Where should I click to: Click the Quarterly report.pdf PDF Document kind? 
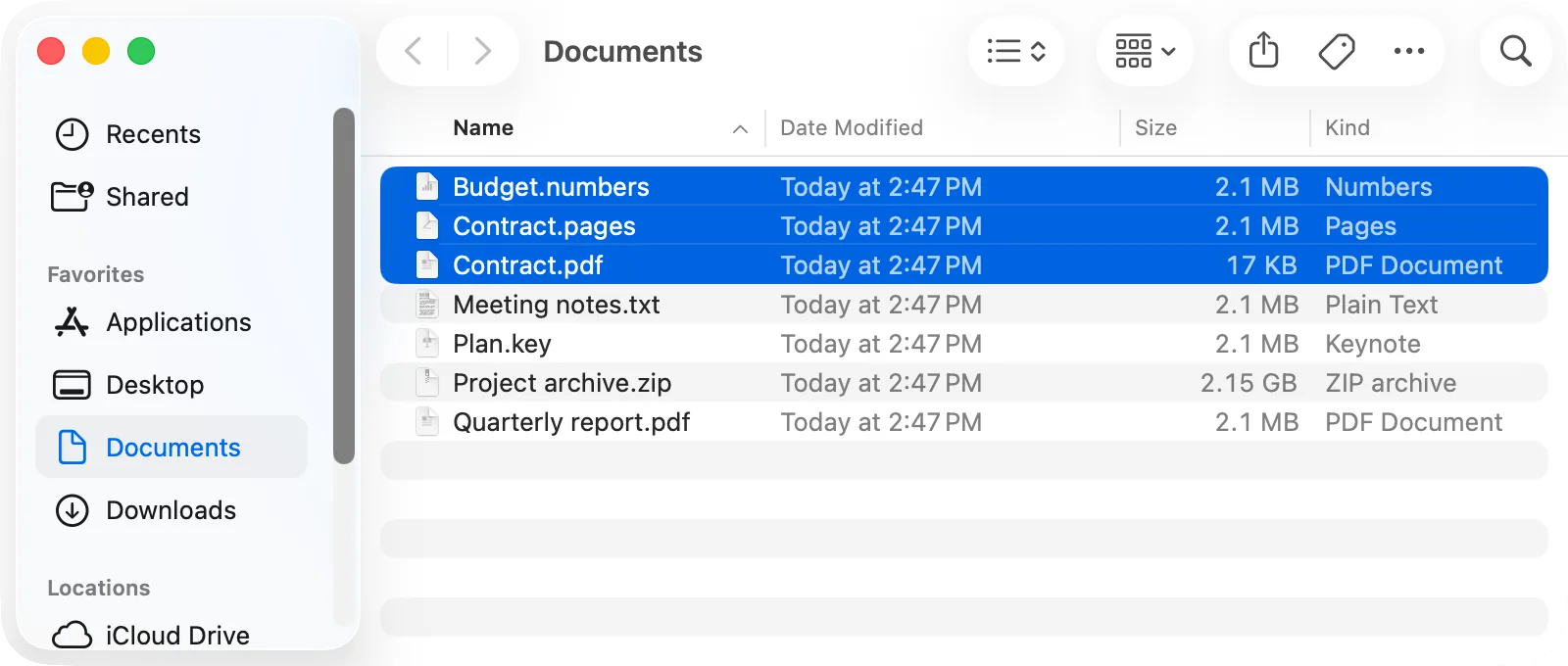pos(1413,422)
